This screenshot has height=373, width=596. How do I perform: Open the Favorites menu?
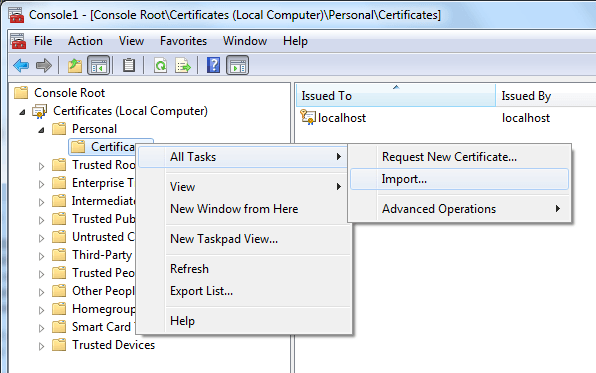(183, 41)
